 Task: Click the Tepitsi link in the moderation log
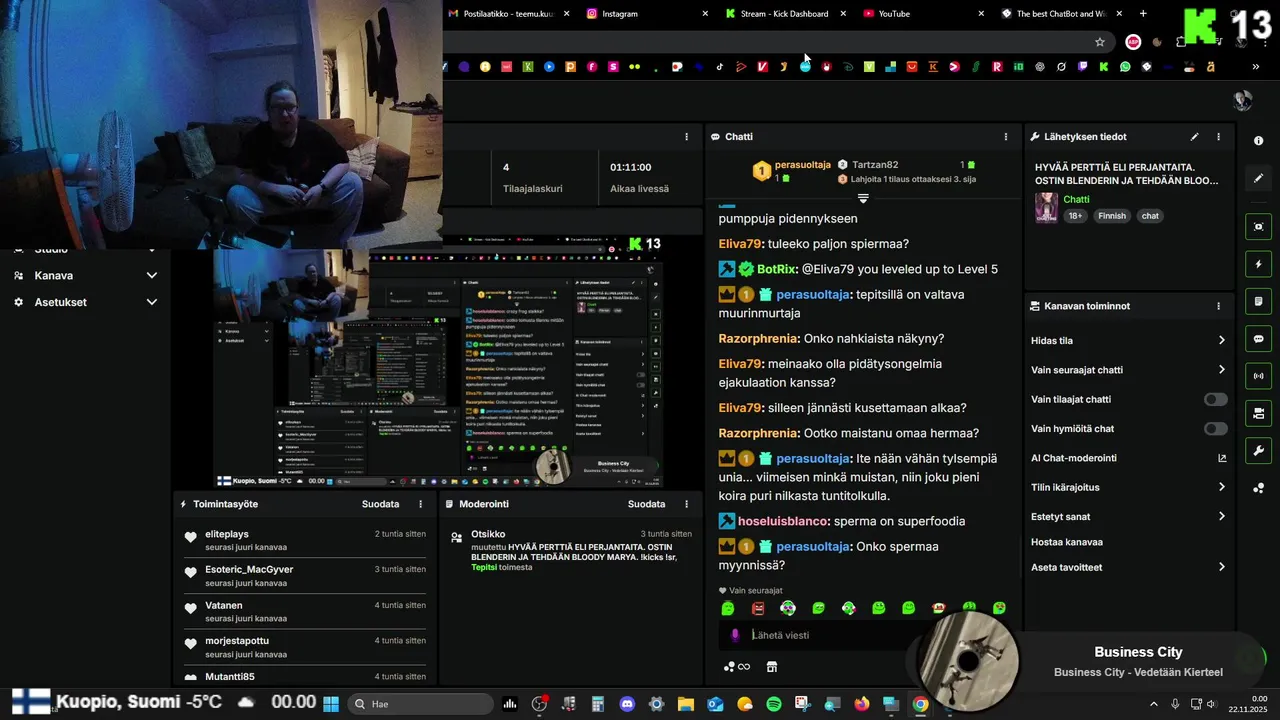[484, 567]
